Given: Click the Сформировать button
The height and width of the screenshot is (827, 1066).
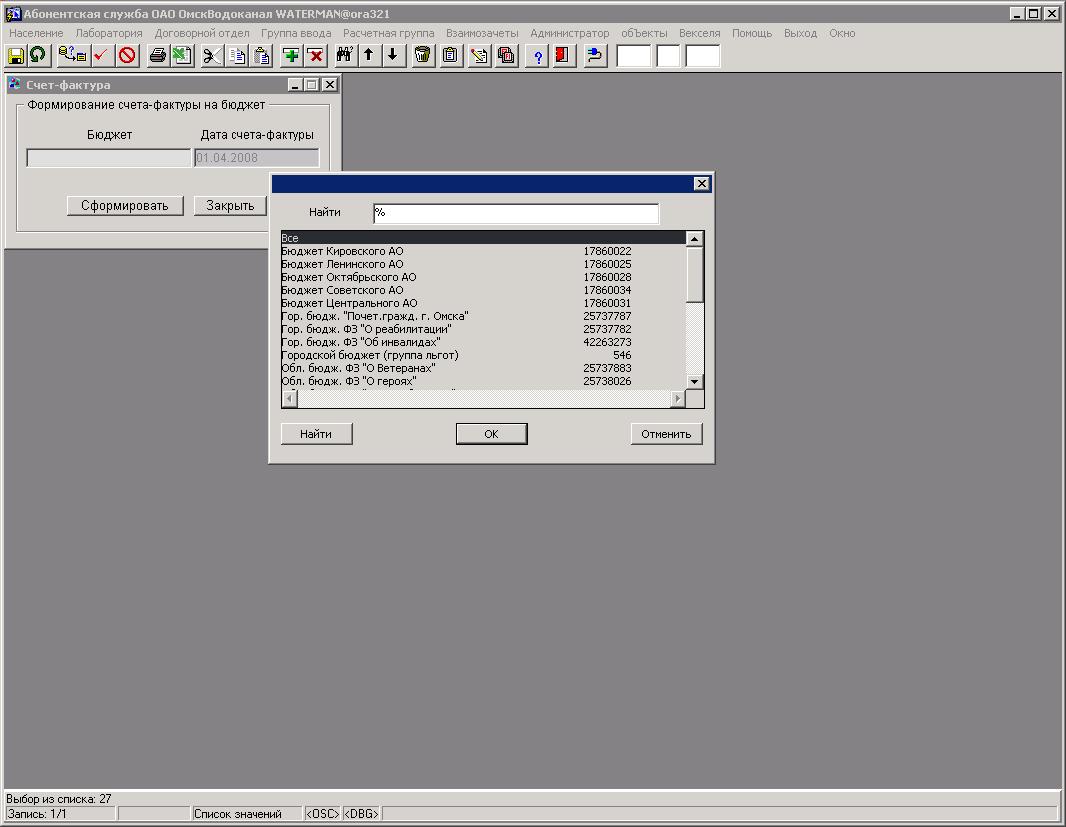Looking at the screenshot, I should click(125, 206).
